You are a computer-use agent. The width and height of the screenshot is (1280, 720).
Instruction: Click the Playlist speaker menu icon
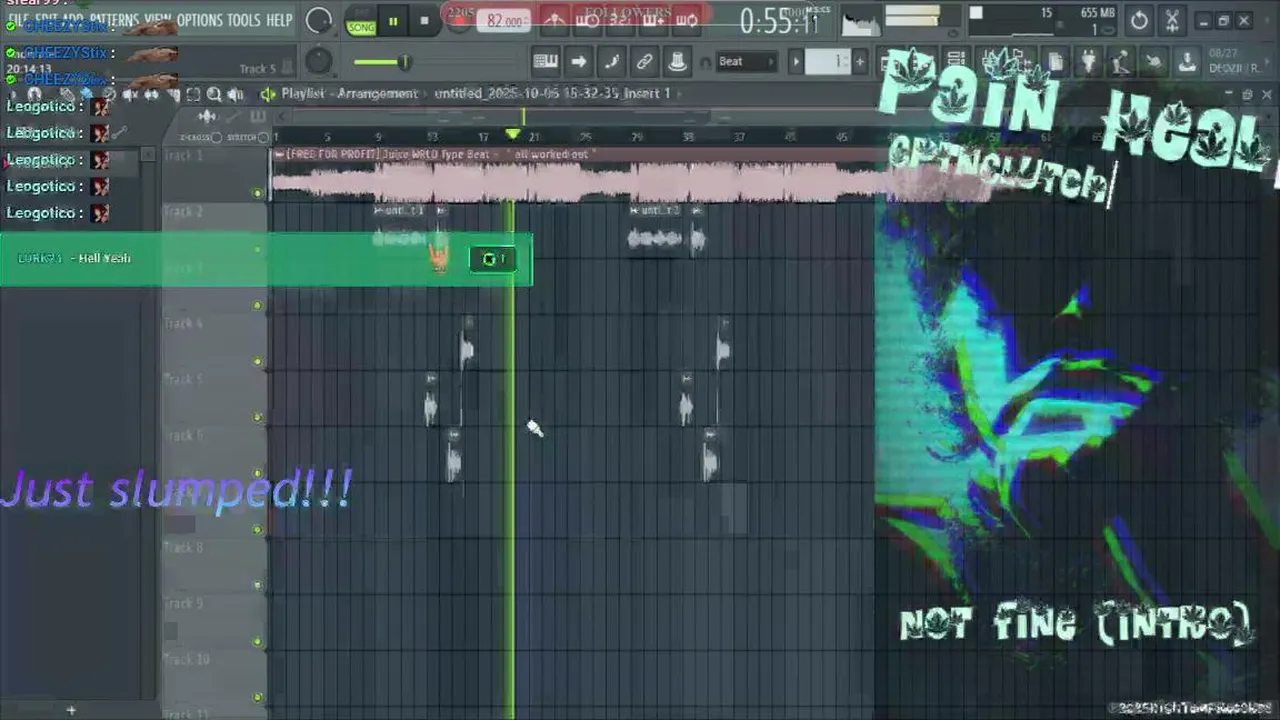pyautogui.click(x=267, y=94)
